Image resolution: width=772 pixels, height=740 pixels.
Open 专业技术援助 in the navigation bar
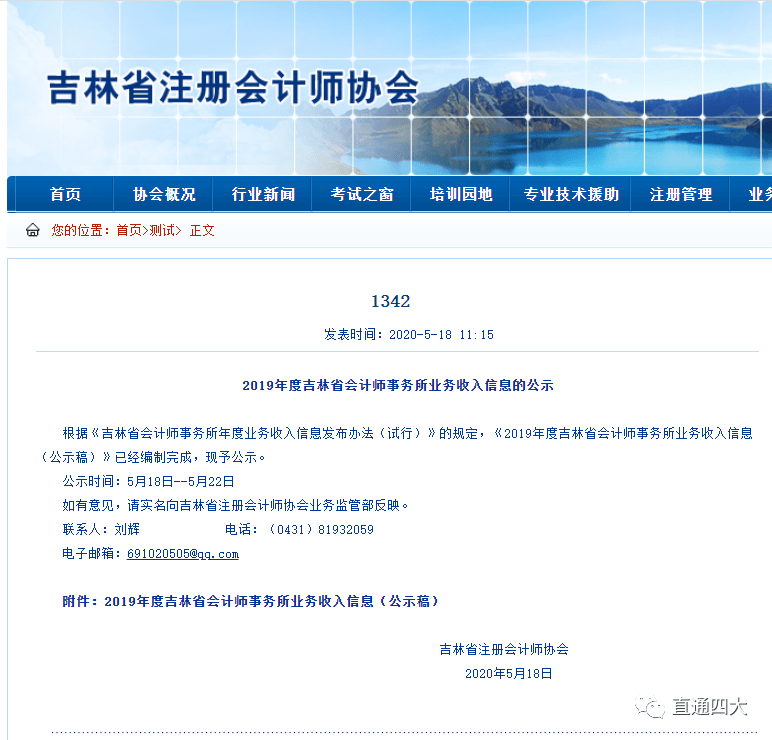click(571, 194)
